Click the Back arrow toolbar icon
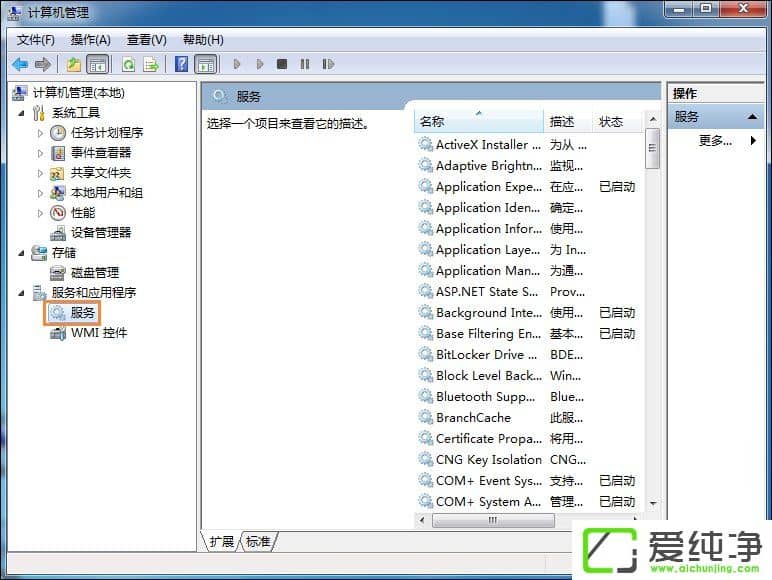 tap(20, 64)
